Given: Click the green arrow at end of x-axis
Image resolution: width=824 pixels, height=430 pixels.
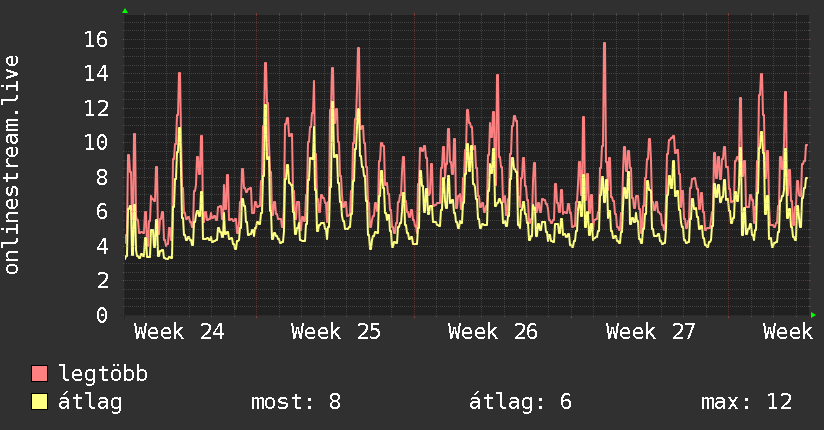Looking at the screenshot, I should (813, 315).
